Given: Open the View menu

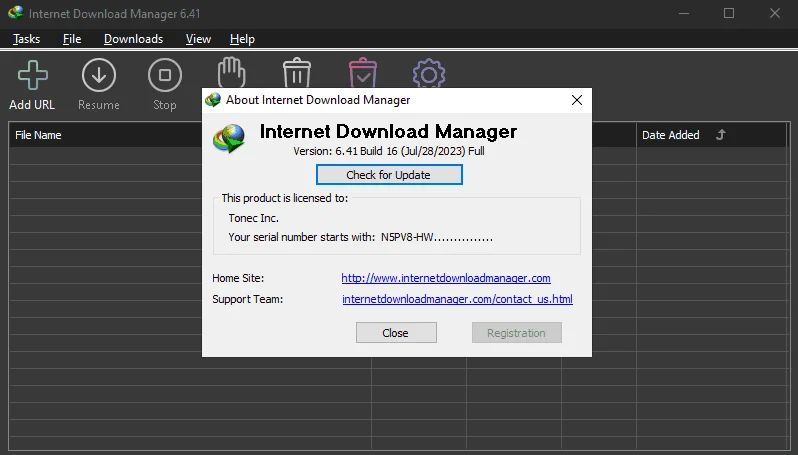Looking at the screenshot, I should 198,39.
